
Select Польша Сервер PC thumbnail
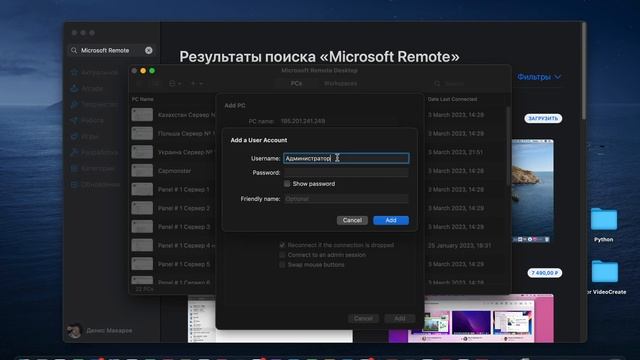pos(142,133)
